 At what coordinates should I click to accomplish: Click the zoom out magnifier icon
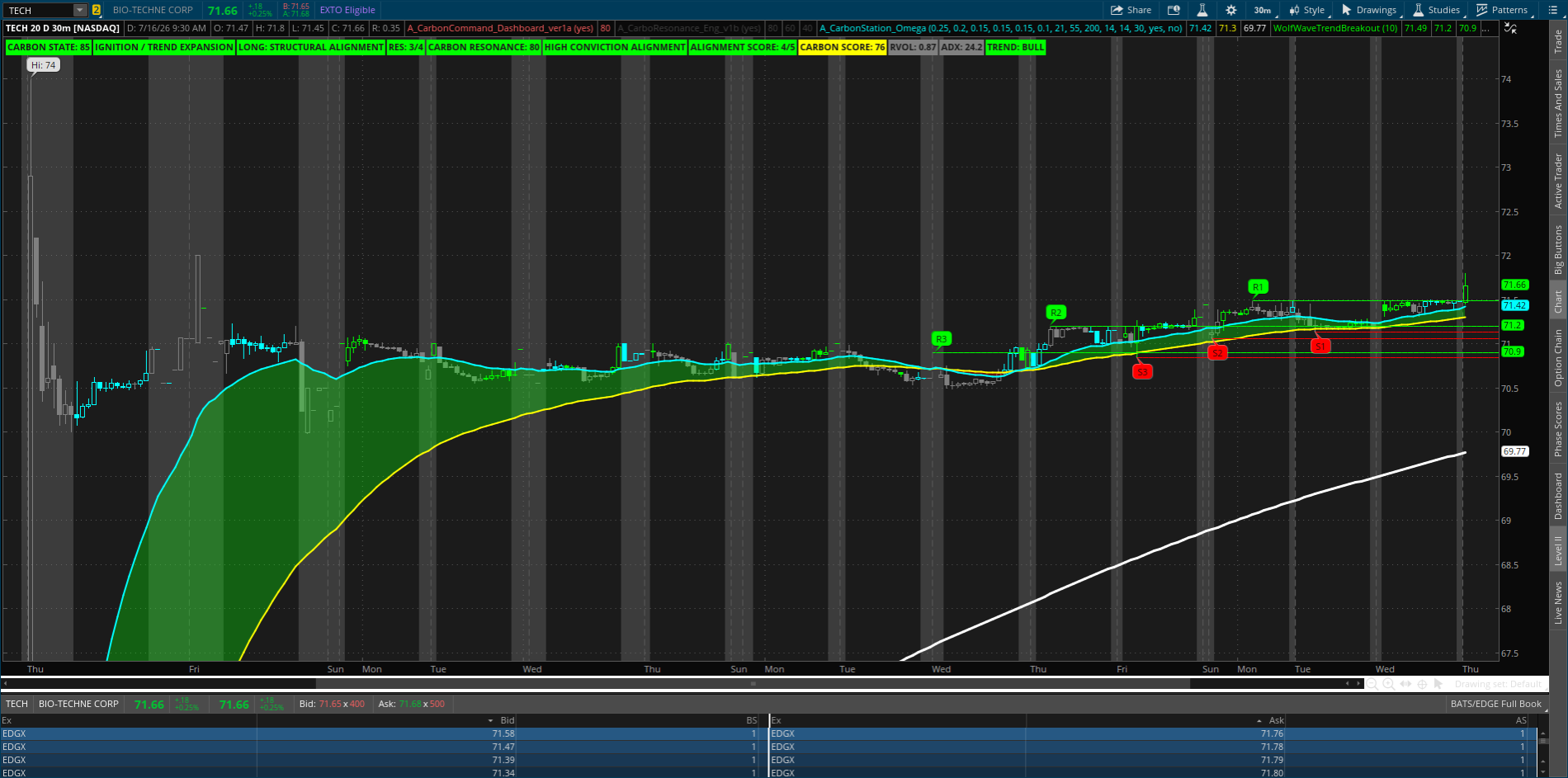1372,684
